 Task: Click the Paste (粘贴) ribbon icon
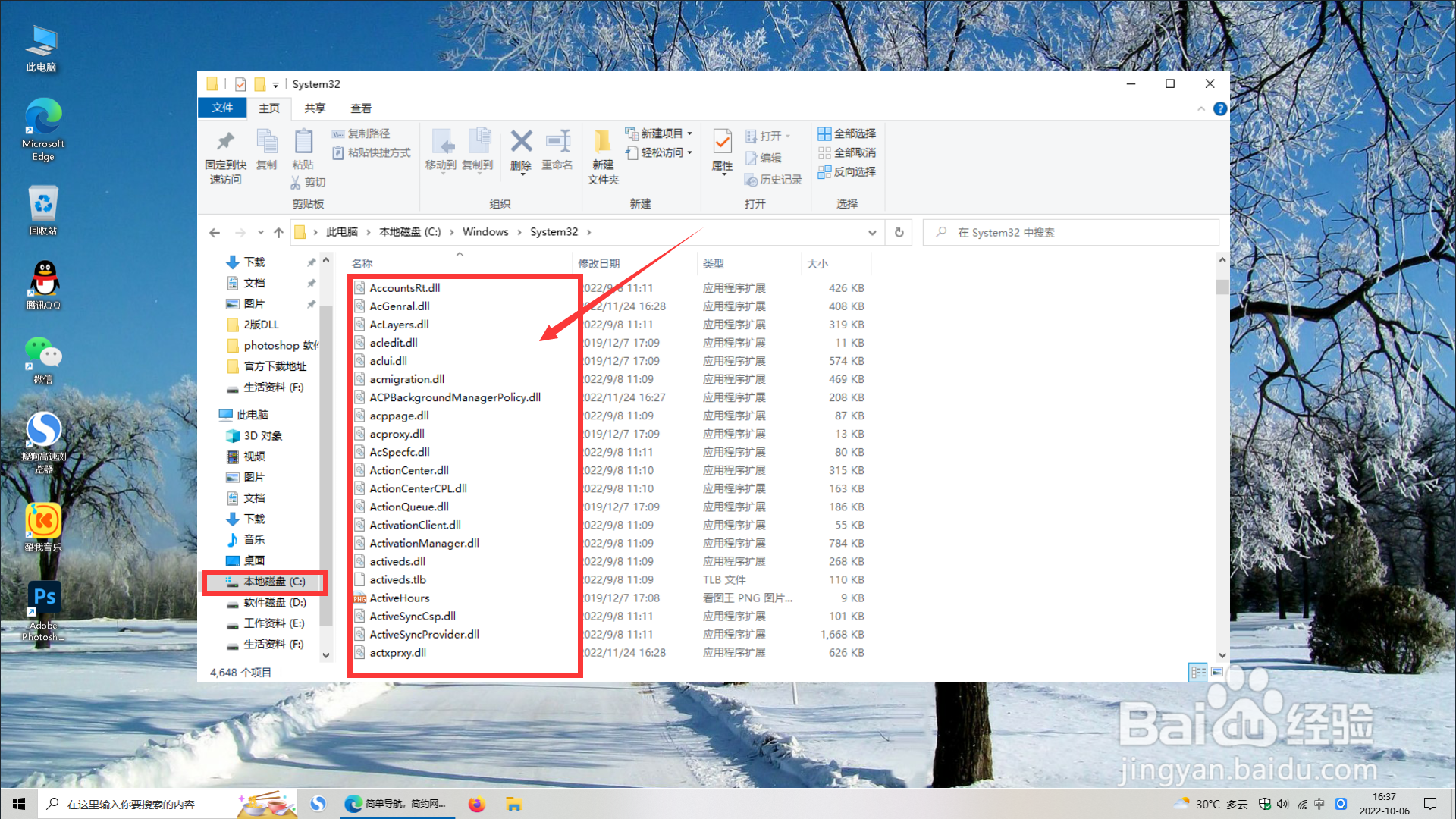(303, 143)
